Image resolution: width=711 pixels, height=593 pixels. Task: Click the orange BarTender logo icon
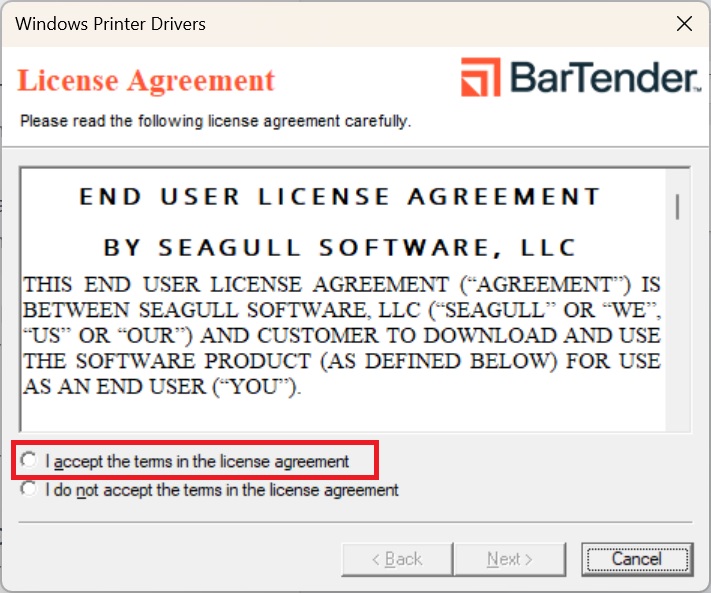pyautogui.click(x=480, y=77)
